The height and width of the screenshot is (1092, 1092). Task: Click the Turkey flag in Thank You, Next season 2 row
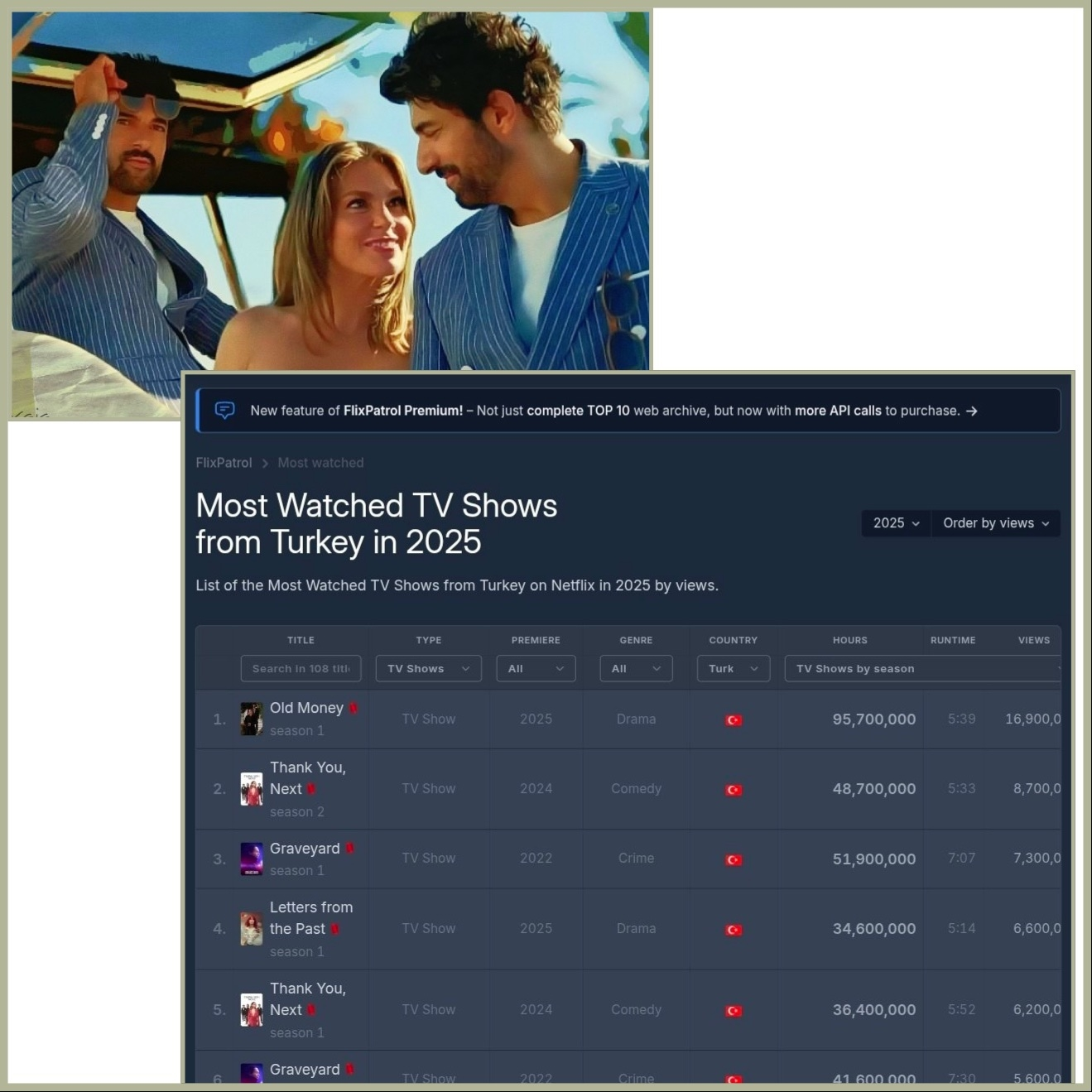coord(734,790)
